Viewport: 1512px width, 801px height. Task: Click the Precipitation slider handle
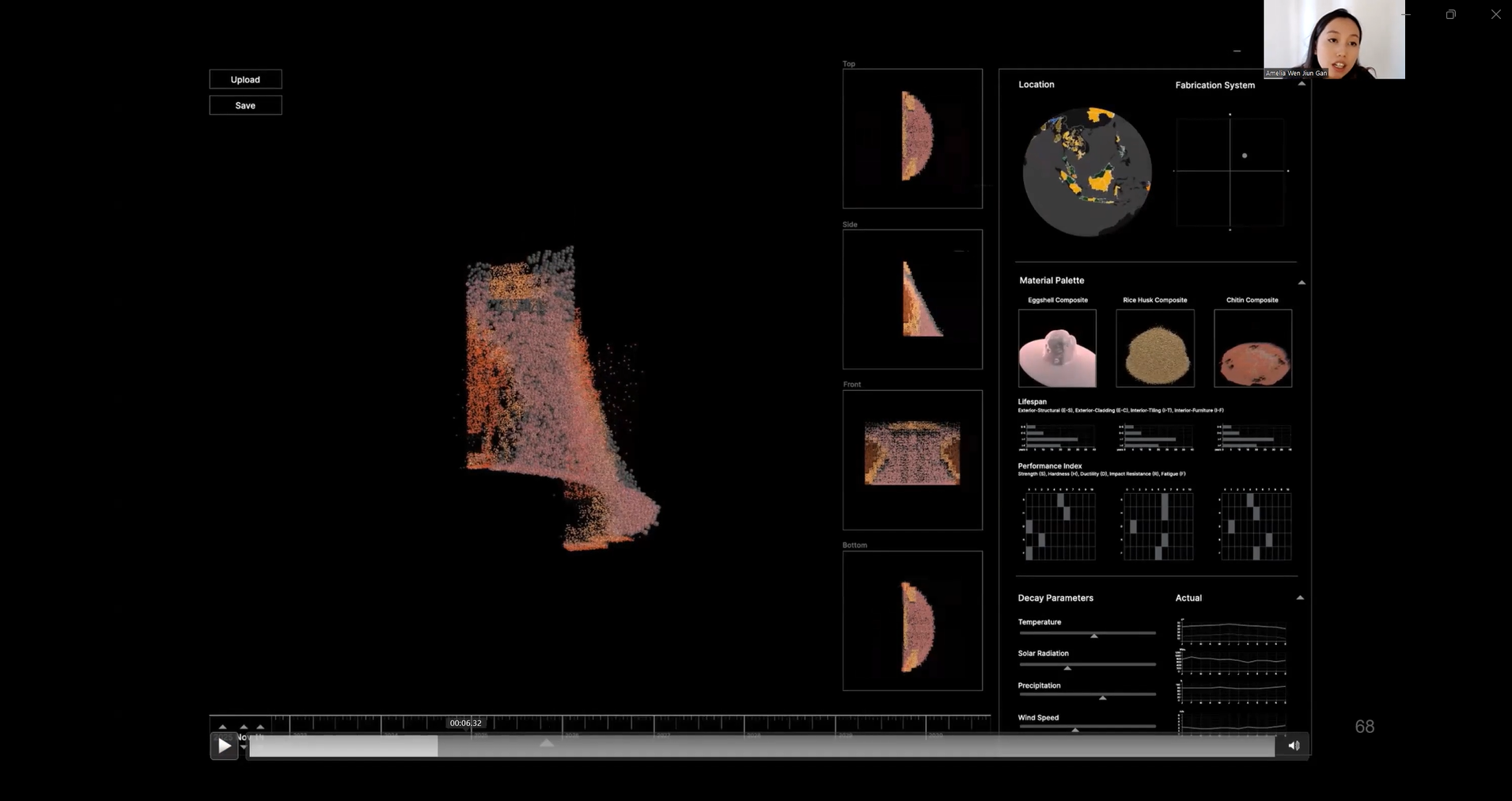[1102, 697]
